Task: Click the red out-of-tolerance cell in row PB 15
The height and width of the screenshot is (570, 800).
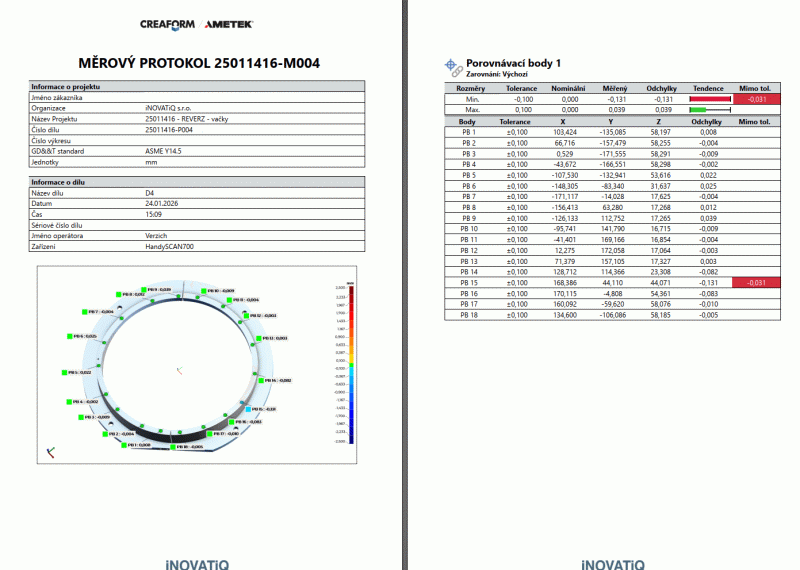Action: [757, 283]
